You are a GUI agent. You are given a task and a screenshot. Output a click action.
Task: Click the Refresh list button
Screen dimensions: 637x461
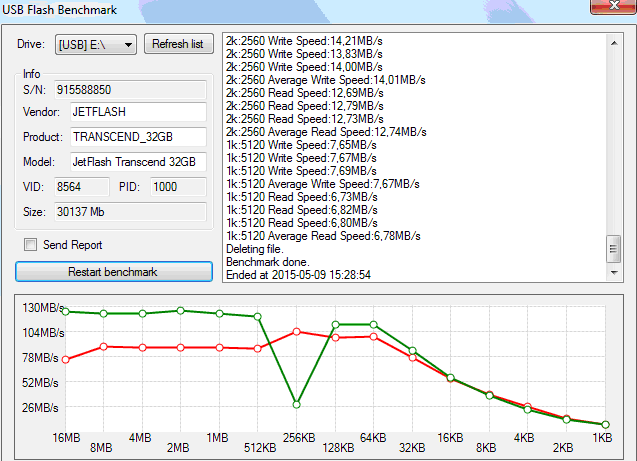[x=180, y=44]
